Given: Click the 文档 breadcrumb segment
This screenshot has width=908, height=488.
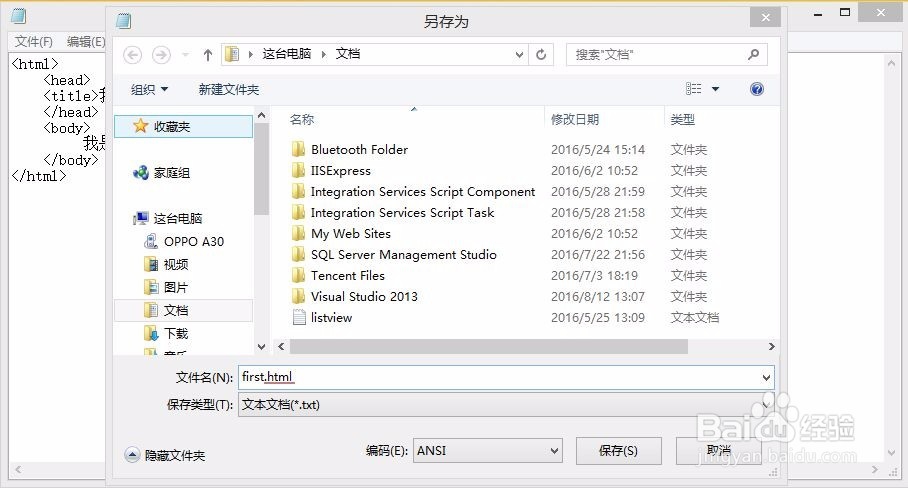Looking at the screenshot, I should coord(348,54).
